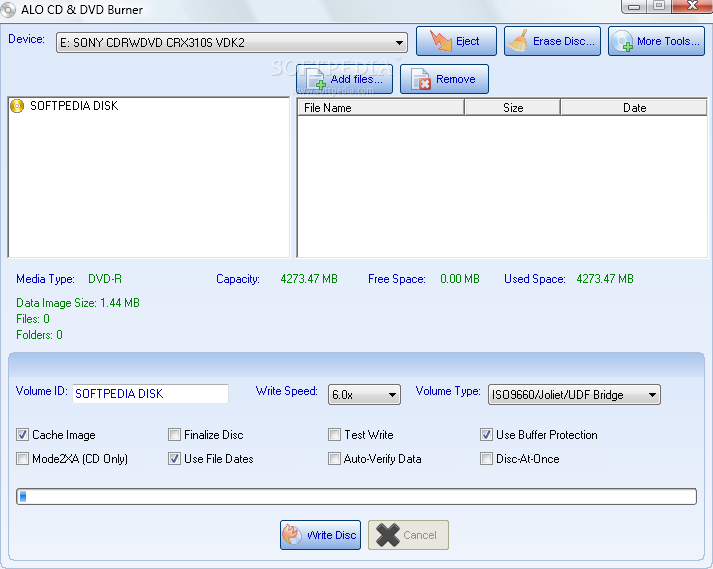Disable Use Buffer Protection checkbox
Viewport: 713px width, 569px height.
click(x=486, y=434)
